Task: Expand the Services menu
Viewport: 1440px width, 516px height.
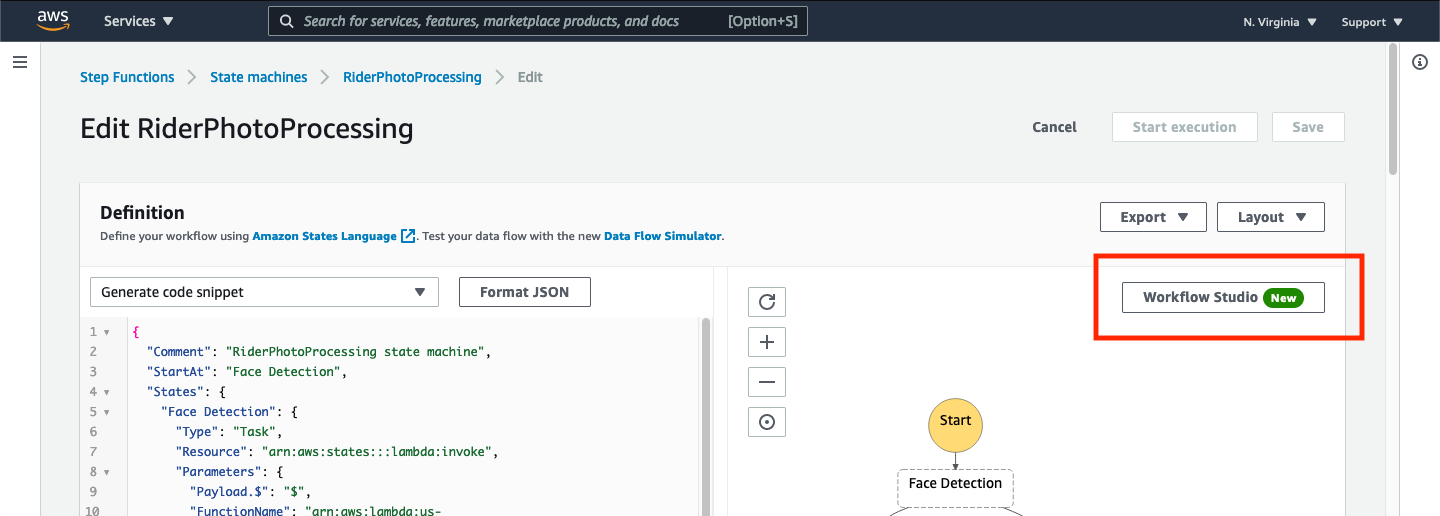Action: pyautogui.click(x=138, y=21)
